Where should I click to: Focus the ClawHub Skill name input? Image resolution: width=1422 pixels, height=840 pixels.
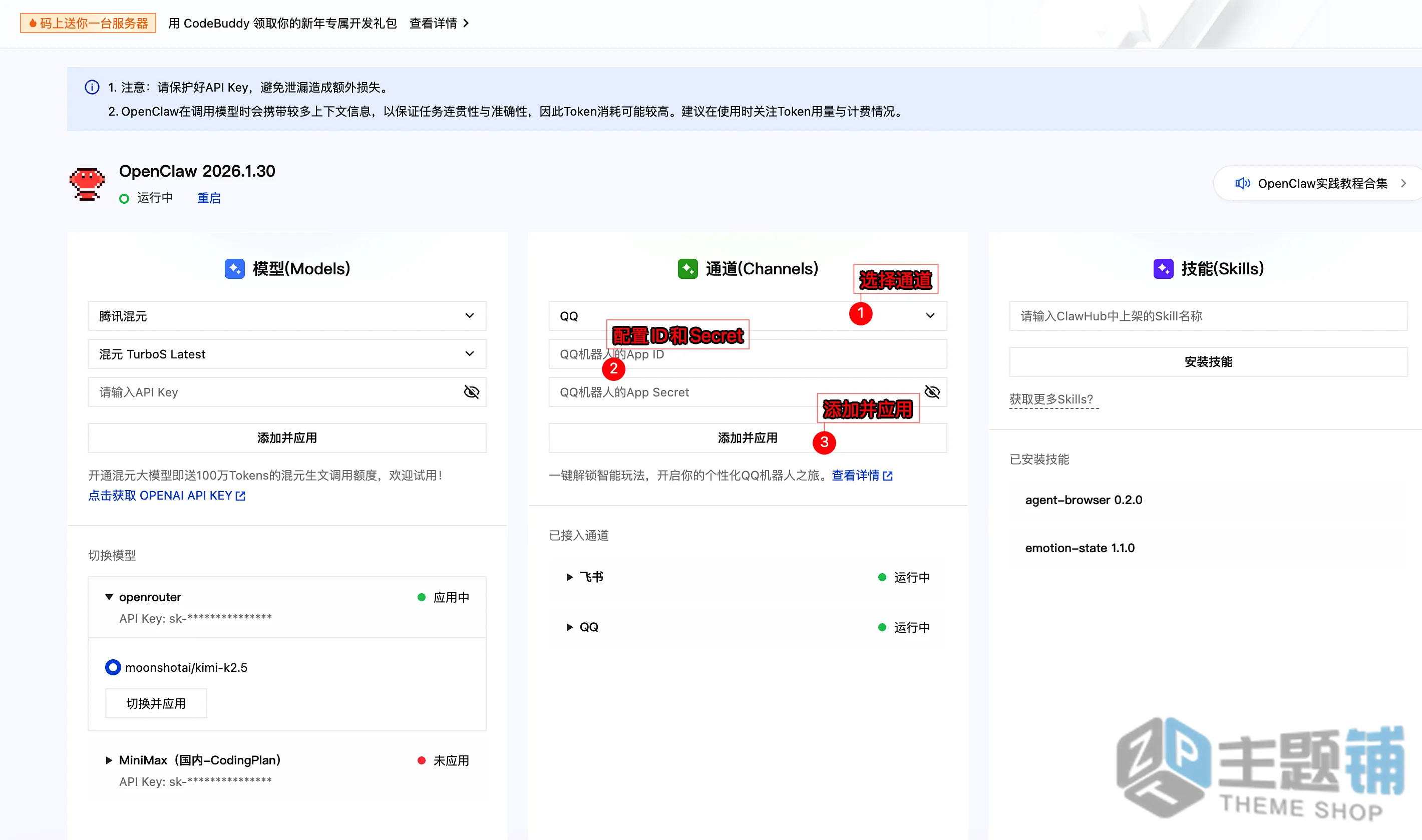[x=1208, y=316]
